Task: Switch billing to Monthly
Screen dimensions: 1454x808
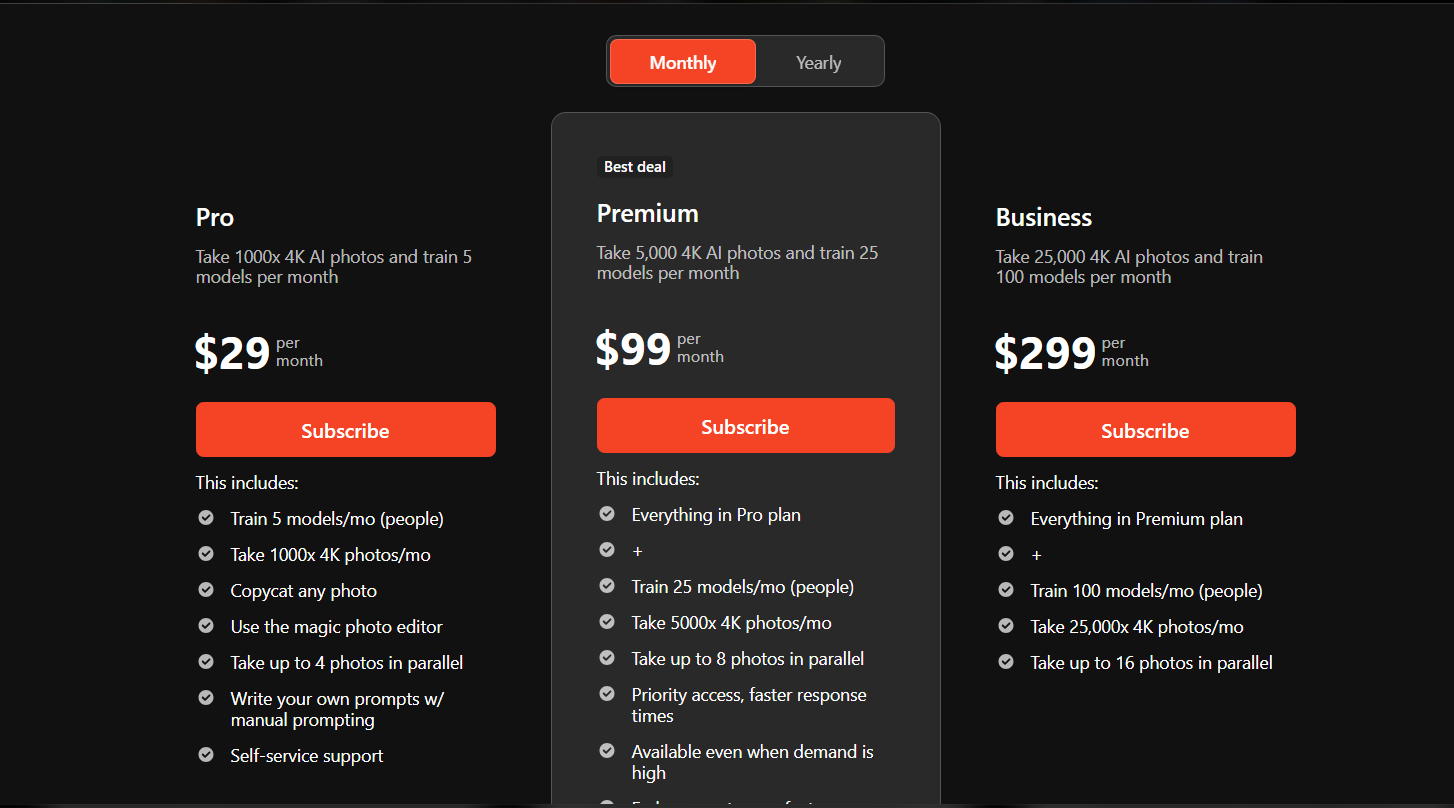Action: [x=683, y=62]
